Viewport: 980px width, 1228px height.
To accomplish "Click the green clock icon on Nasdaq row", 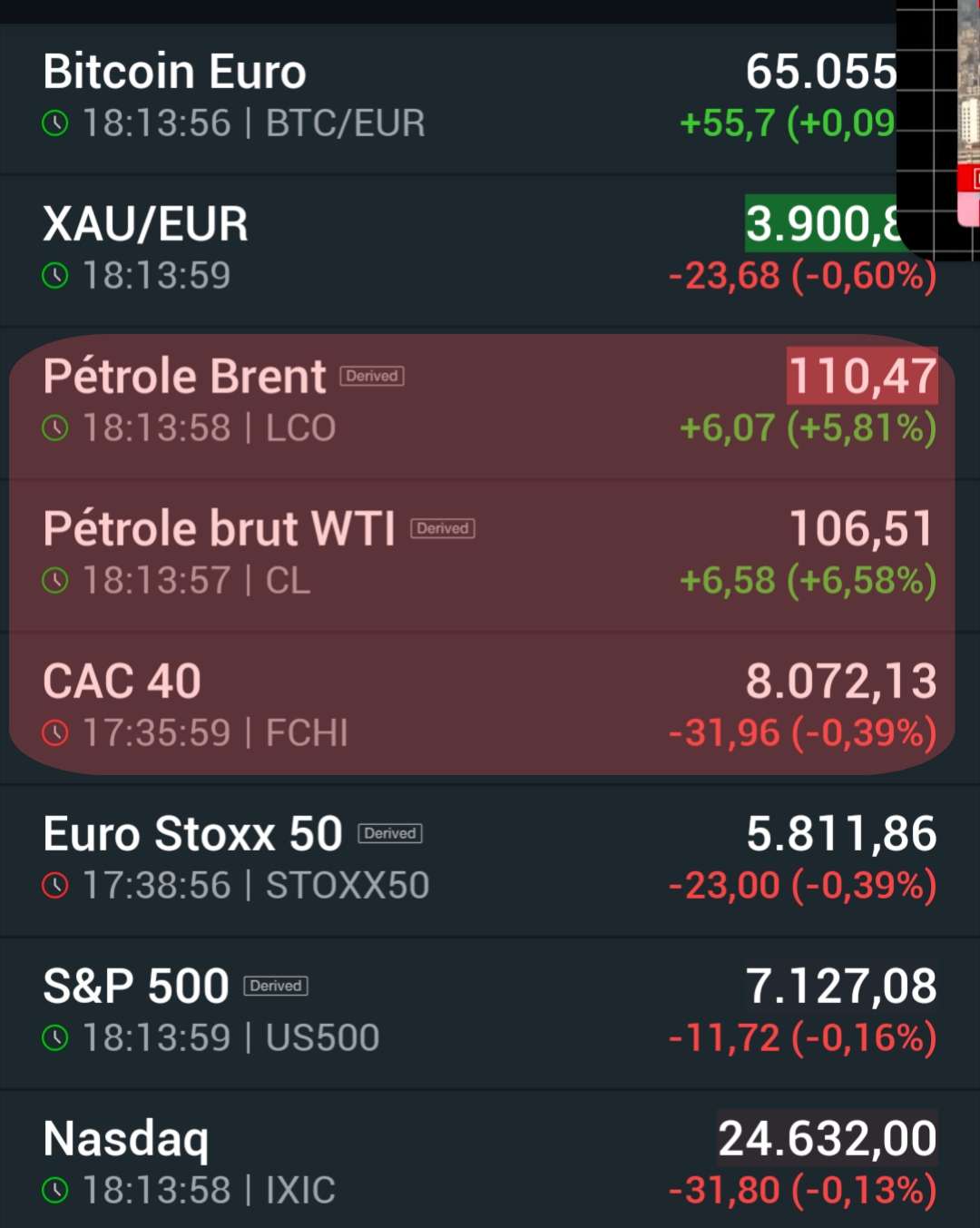I will (55, 1190).
